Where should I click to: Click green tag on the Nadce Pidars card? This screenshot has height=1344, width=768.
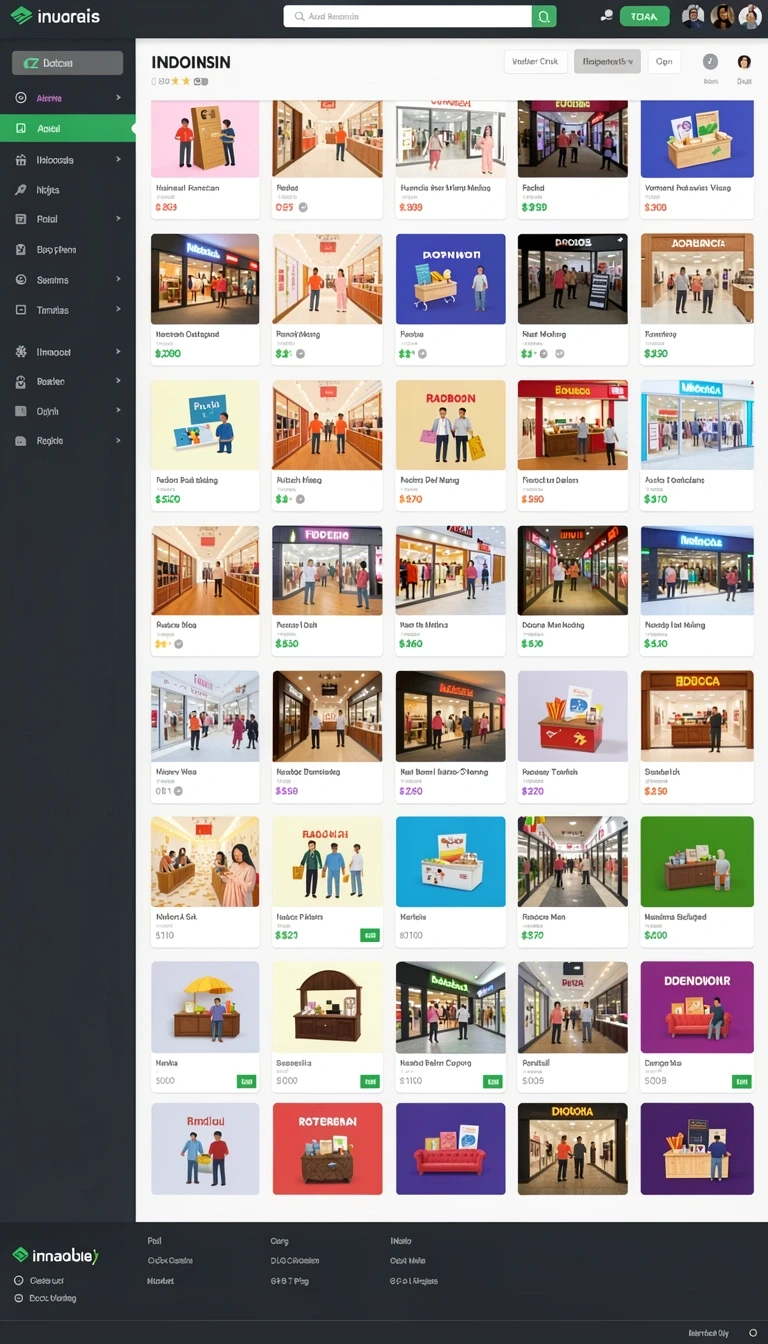click(x=370, y=936)
